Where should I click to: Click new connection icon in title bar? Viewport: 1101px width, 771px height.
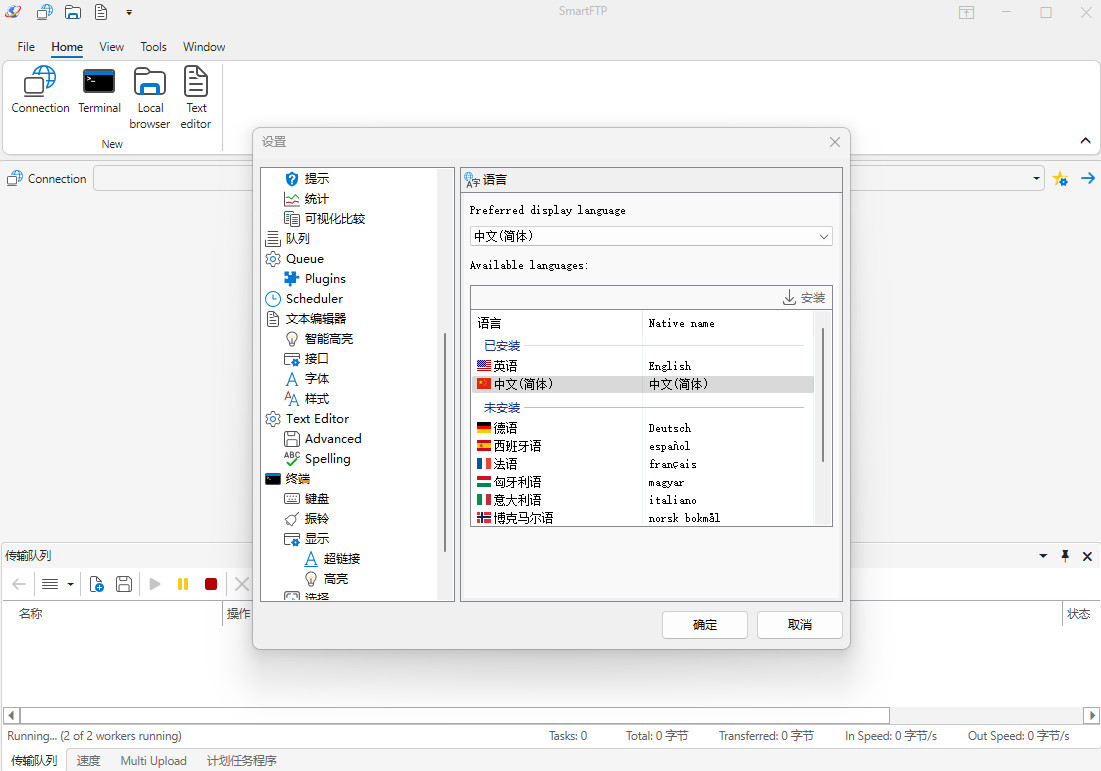(x=45, y=12)
